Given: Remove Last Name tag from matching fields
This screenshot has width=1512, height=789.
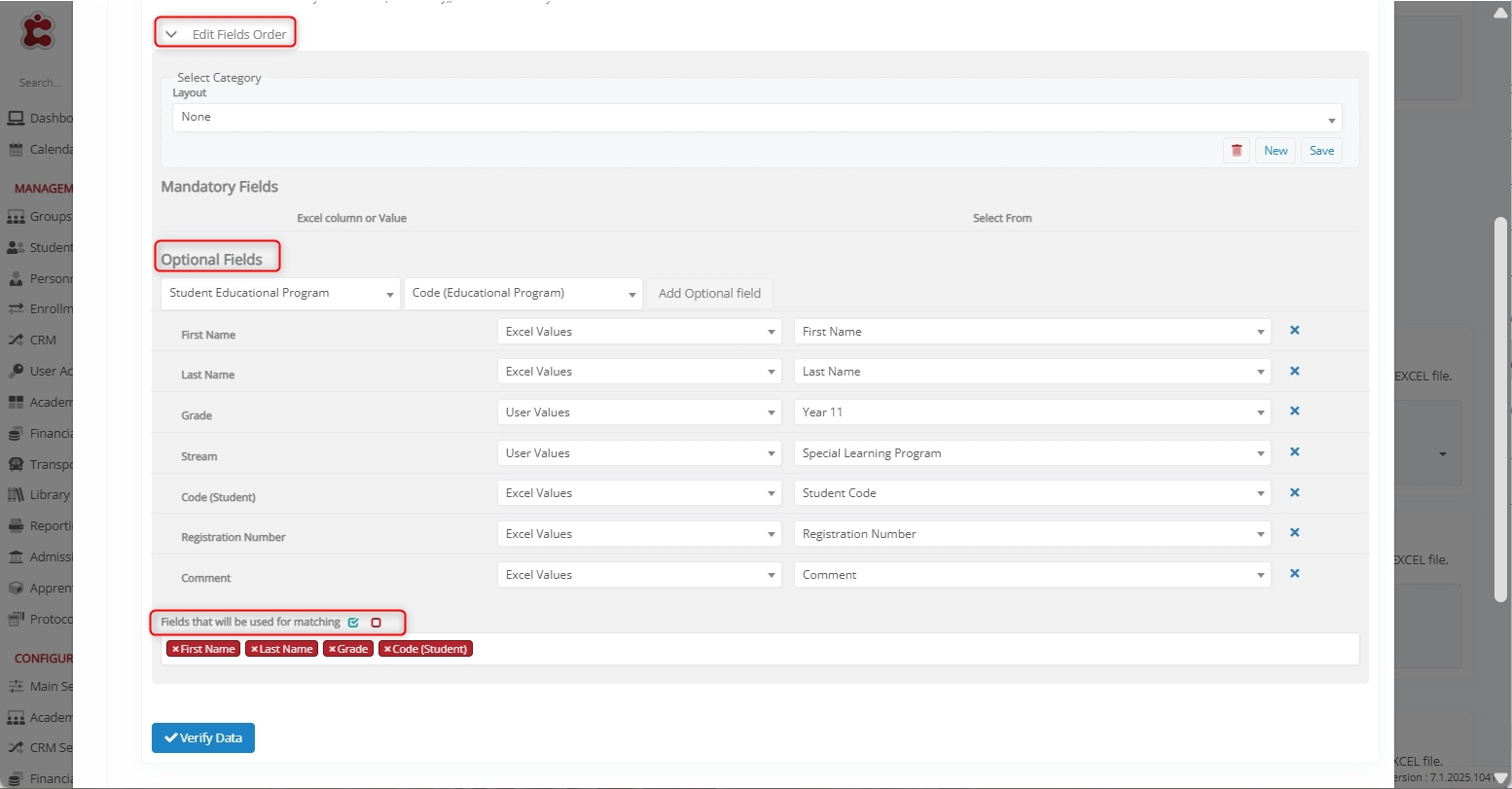Looking at the screenshot, I should pos(254,649).
